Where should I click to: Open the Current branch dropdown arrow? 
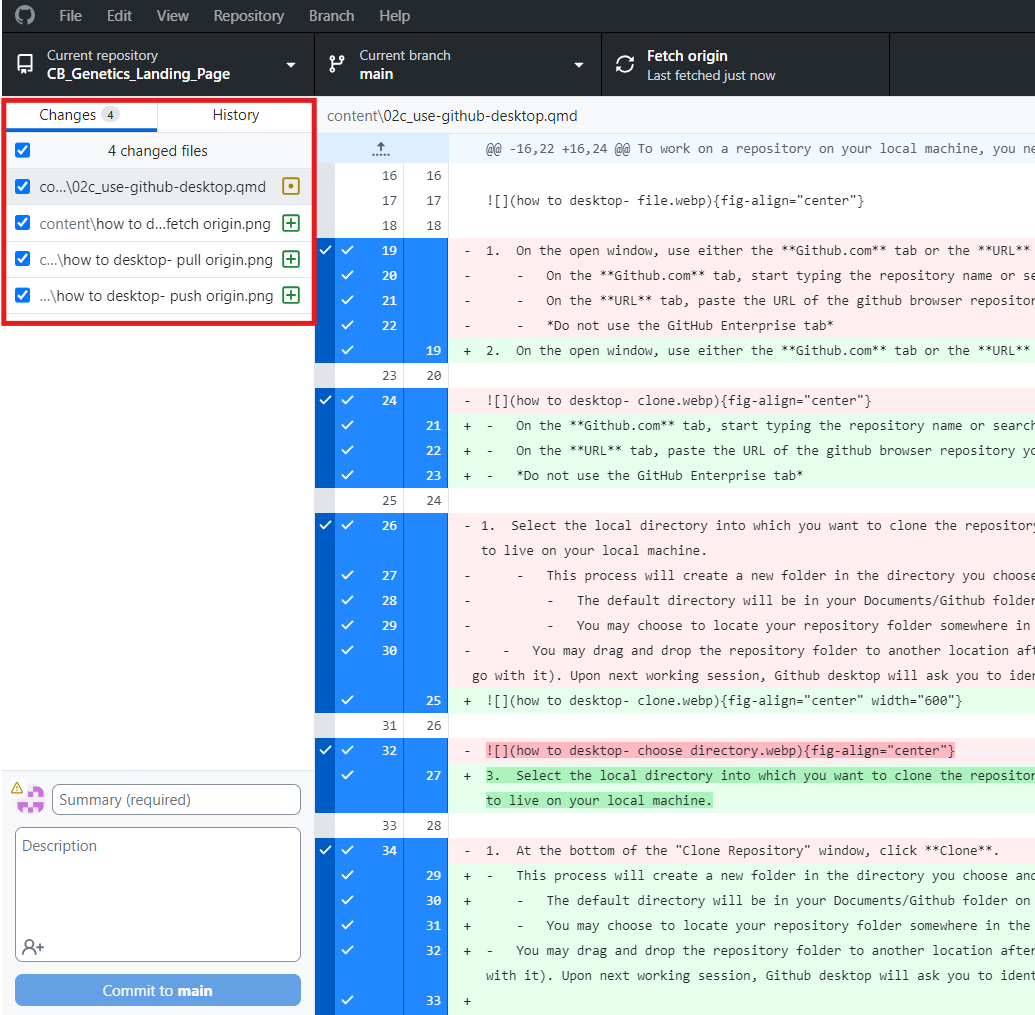579,65
